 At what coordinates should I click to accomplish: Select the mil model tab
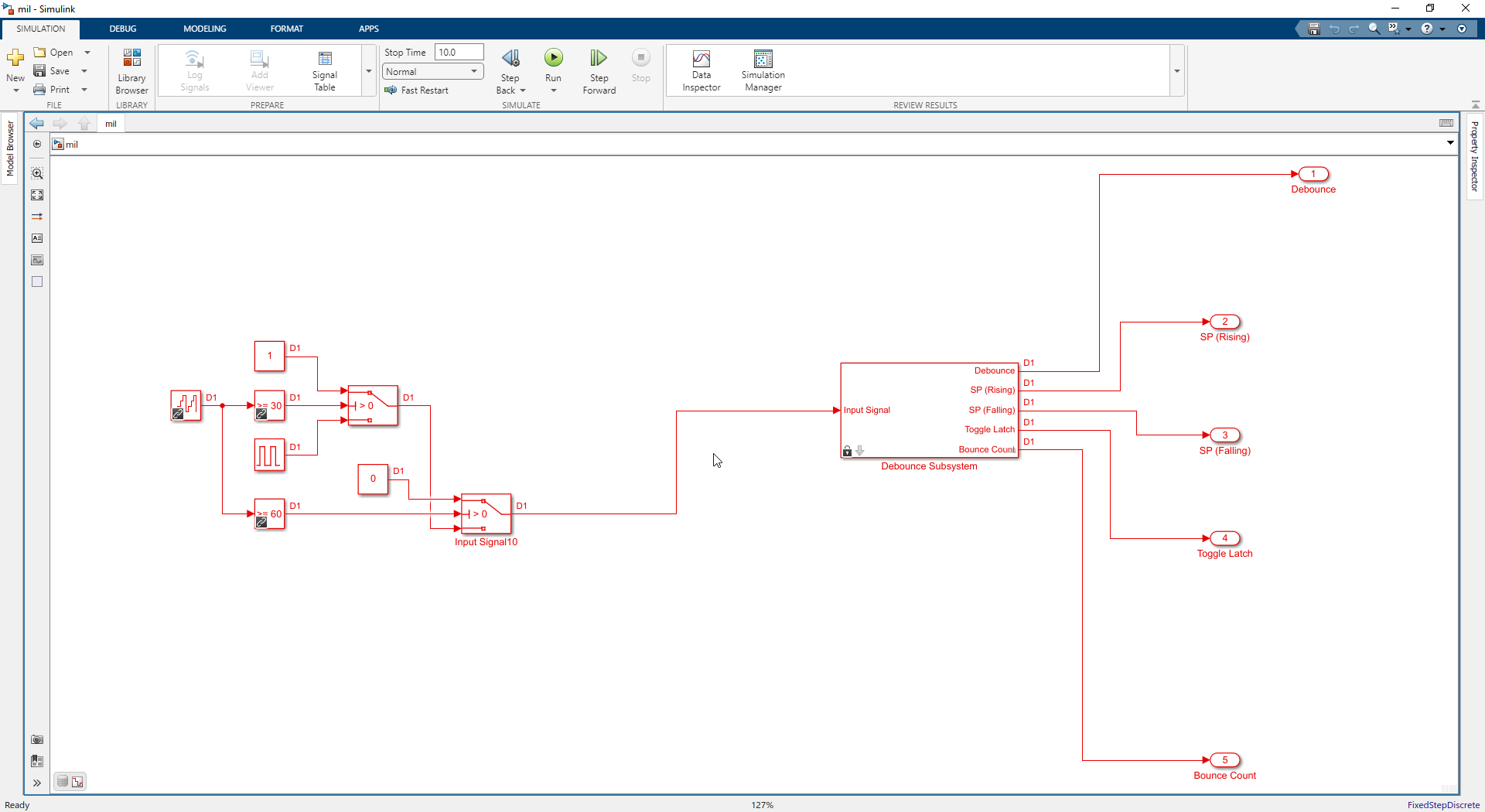point(111,124)
